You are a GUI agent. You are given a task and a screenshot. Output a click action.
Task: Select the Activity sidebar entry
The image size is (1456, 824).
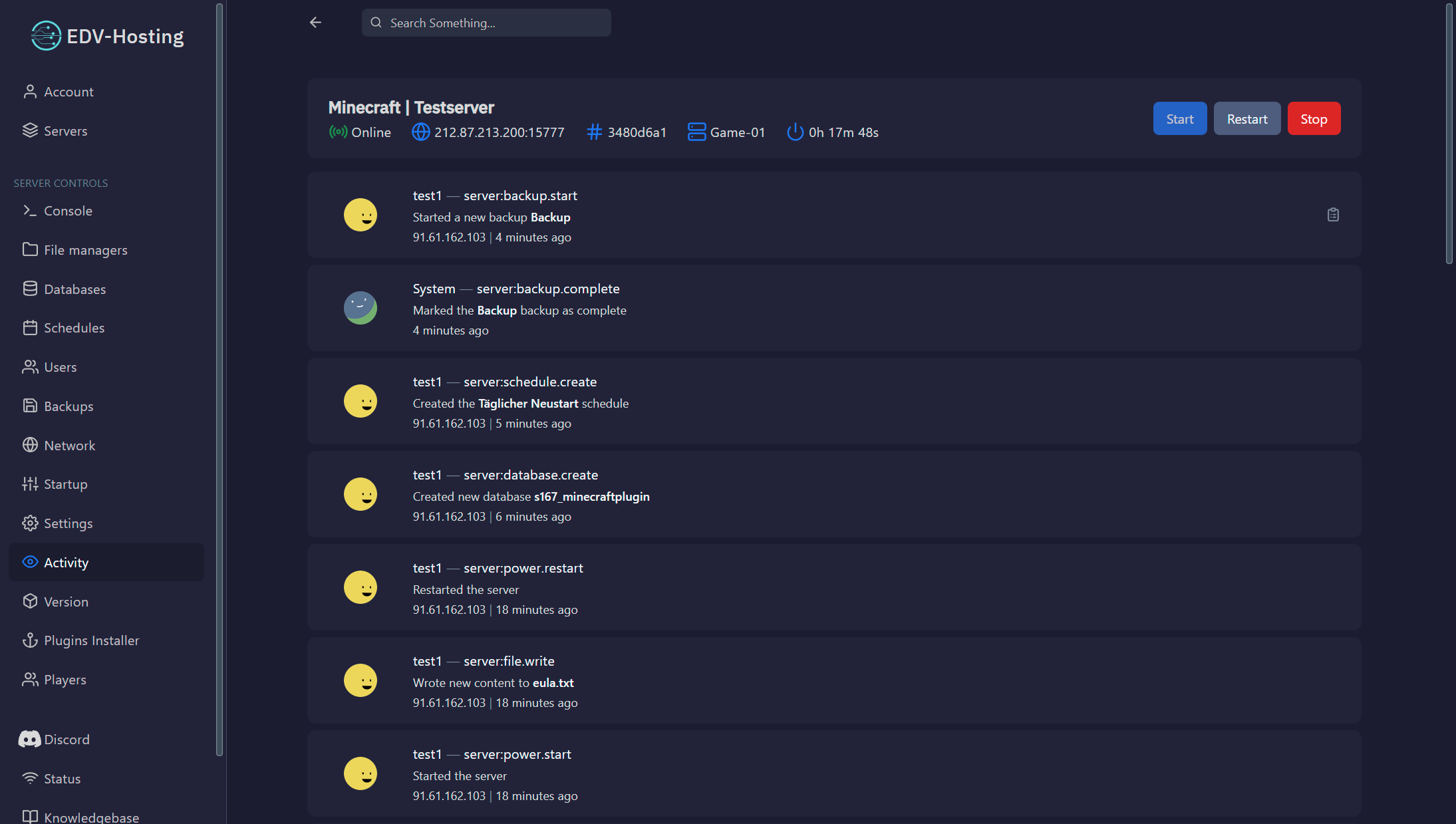coord(106,563)
